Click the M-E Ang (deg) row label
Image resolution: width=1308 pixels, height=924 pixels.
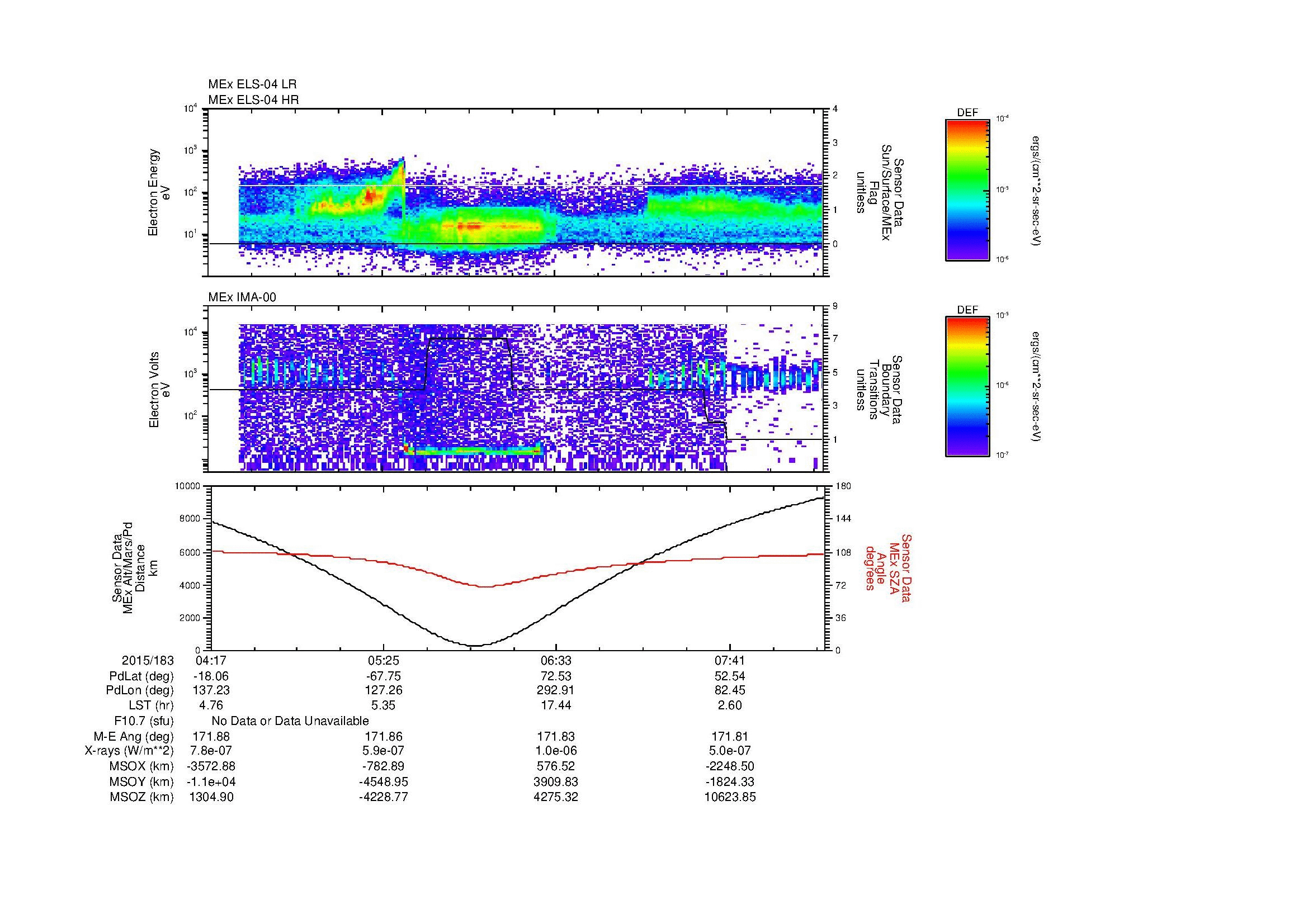pyautogui.click(x=133, y=736)
